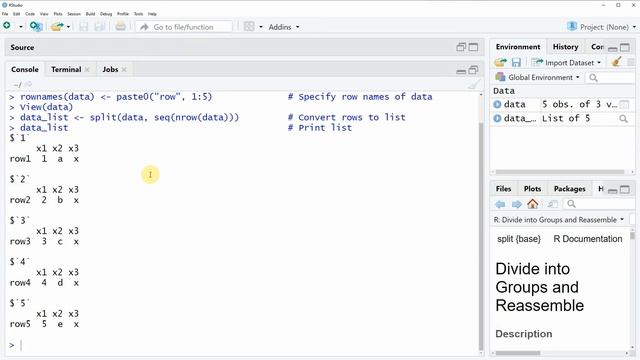Open the Help menu
The height and width of the screenshot is (360, 640).
pos(152,14)
